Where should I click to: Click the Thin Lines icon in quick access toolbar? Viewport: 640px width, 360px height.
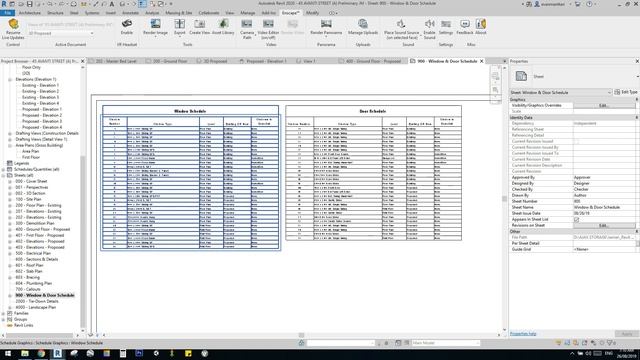tap(142, 4)
